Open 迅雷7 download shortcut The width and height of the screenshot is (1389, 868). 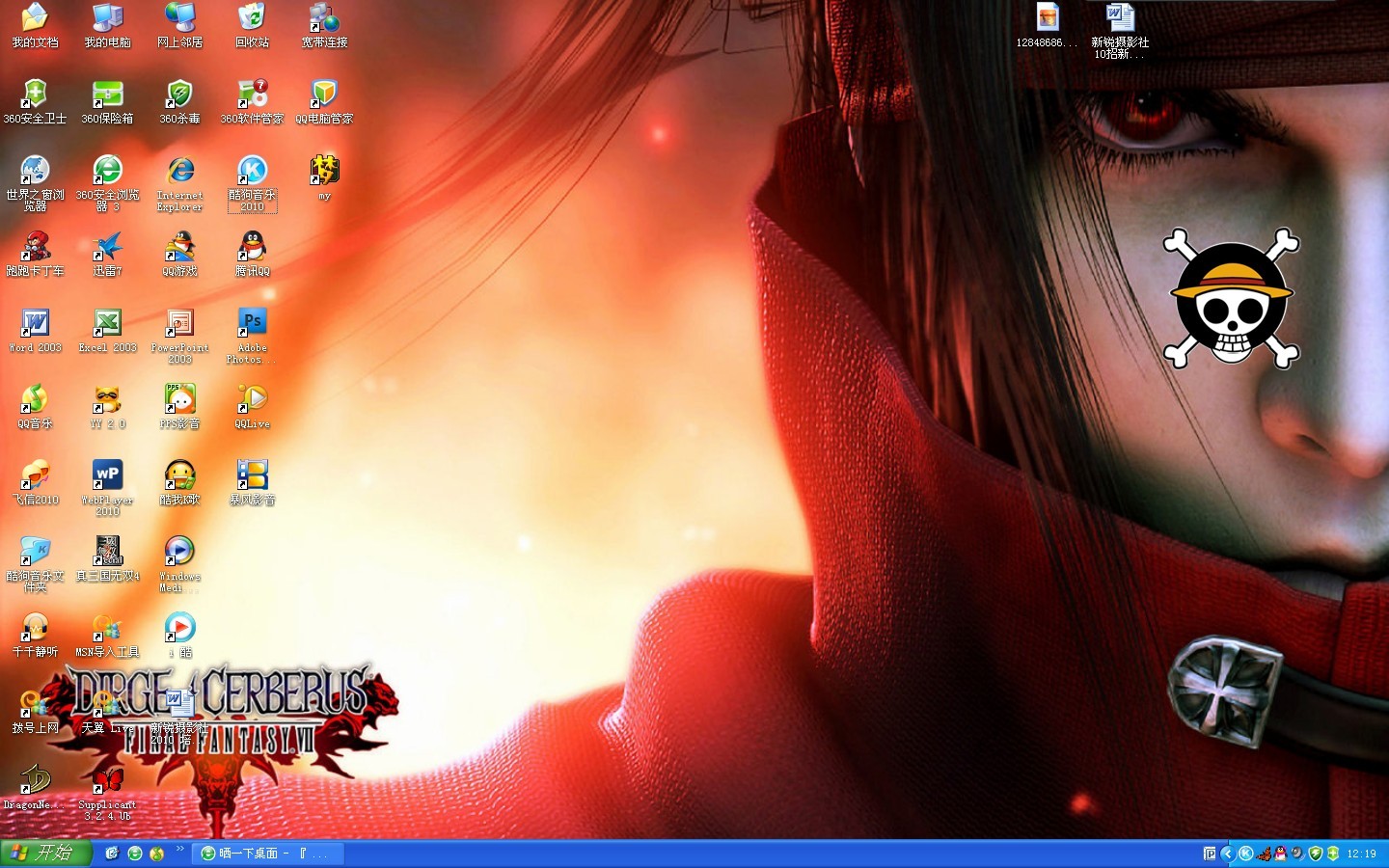point(107,254)
